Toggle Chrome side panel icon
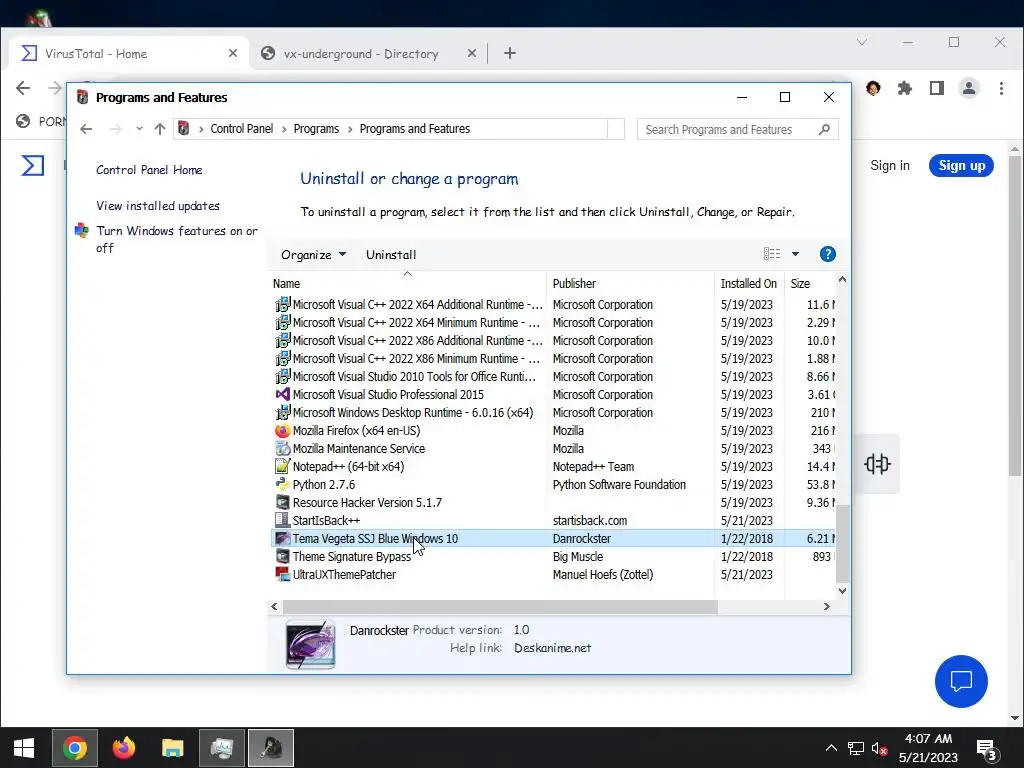This screenshot has height=768, width=1024. [x=936, y=88]
